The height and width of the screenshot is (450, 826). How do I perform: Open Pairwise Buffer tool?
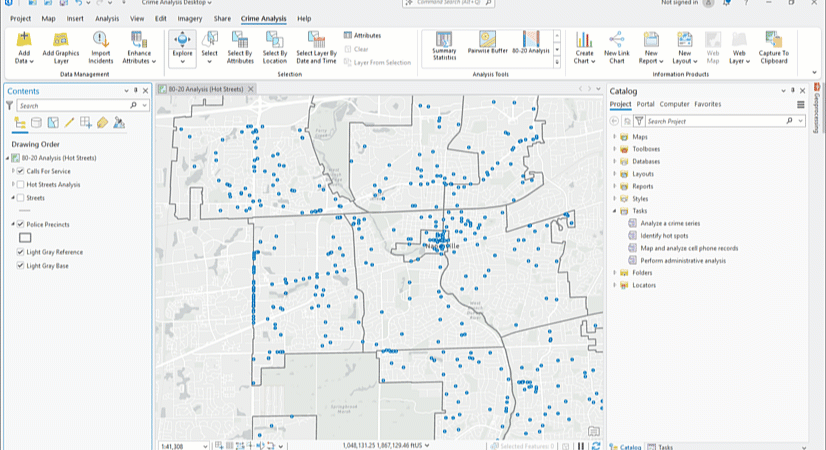click(487, 43)
